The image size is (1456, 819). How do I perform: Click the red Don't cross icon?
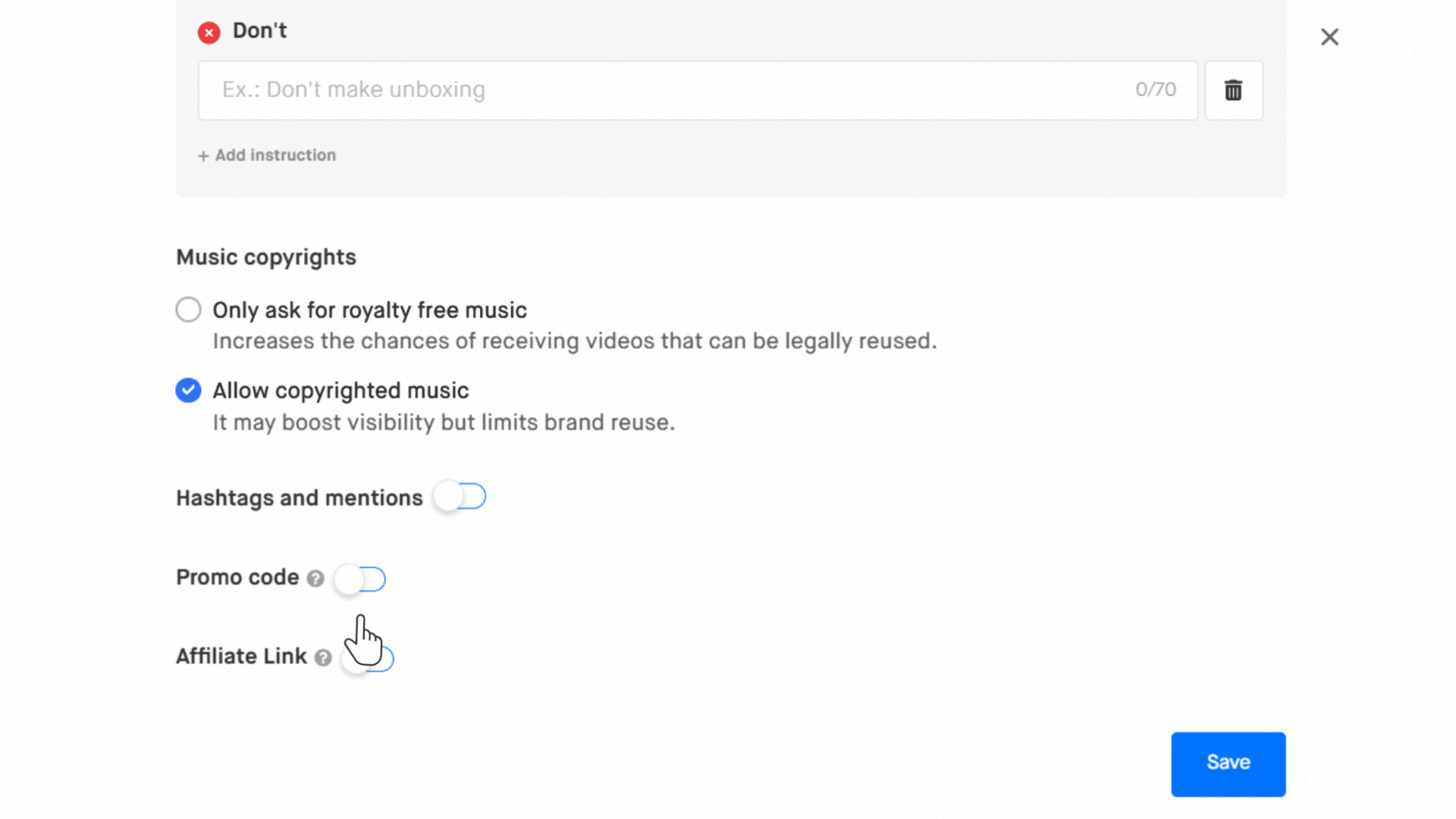[209, 33]
